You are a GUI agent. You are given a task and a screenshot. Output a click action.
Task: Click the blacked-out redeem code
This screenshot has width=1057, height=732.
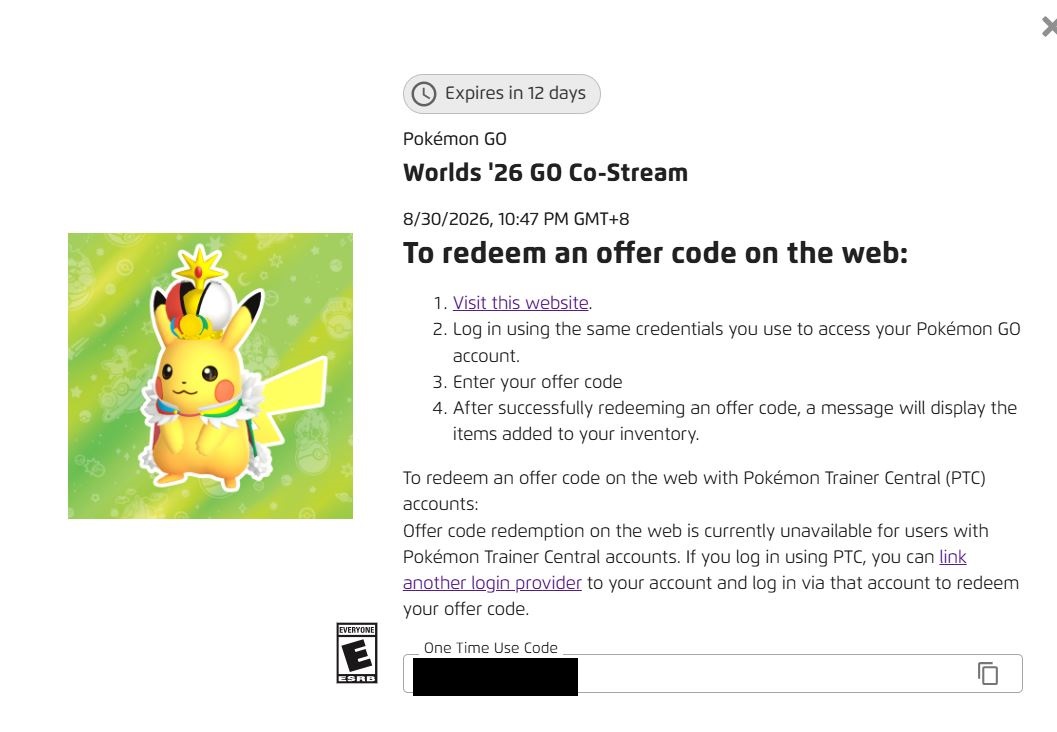point(495,677)
